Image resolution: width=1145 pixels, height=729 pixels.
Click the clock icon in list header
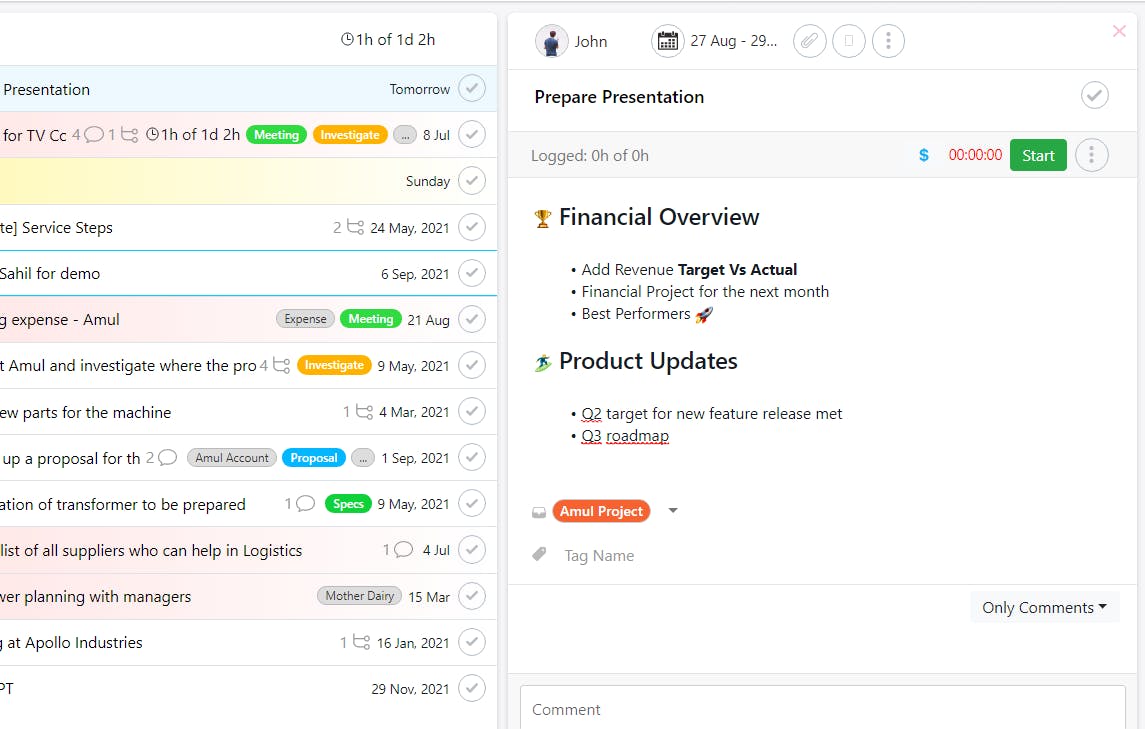[x=348, y=39]
